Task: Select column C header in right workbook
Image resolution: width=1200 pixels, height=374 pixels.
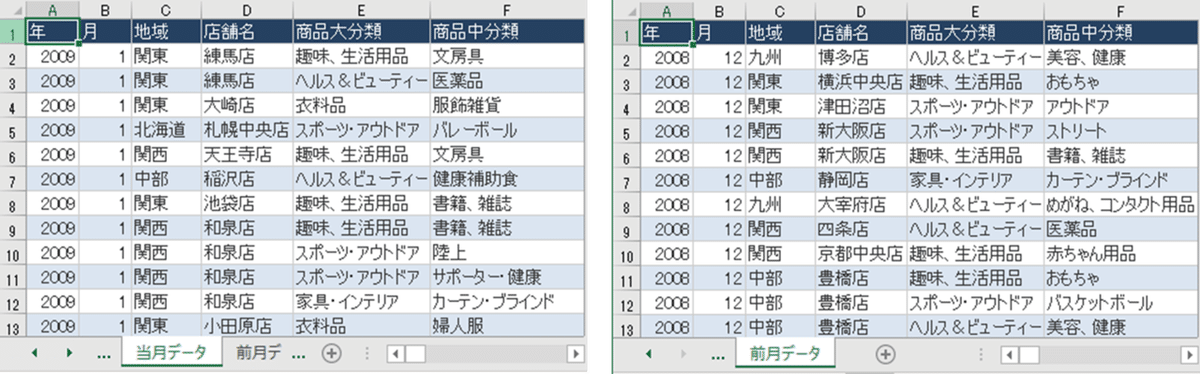Action: (779, 10)
